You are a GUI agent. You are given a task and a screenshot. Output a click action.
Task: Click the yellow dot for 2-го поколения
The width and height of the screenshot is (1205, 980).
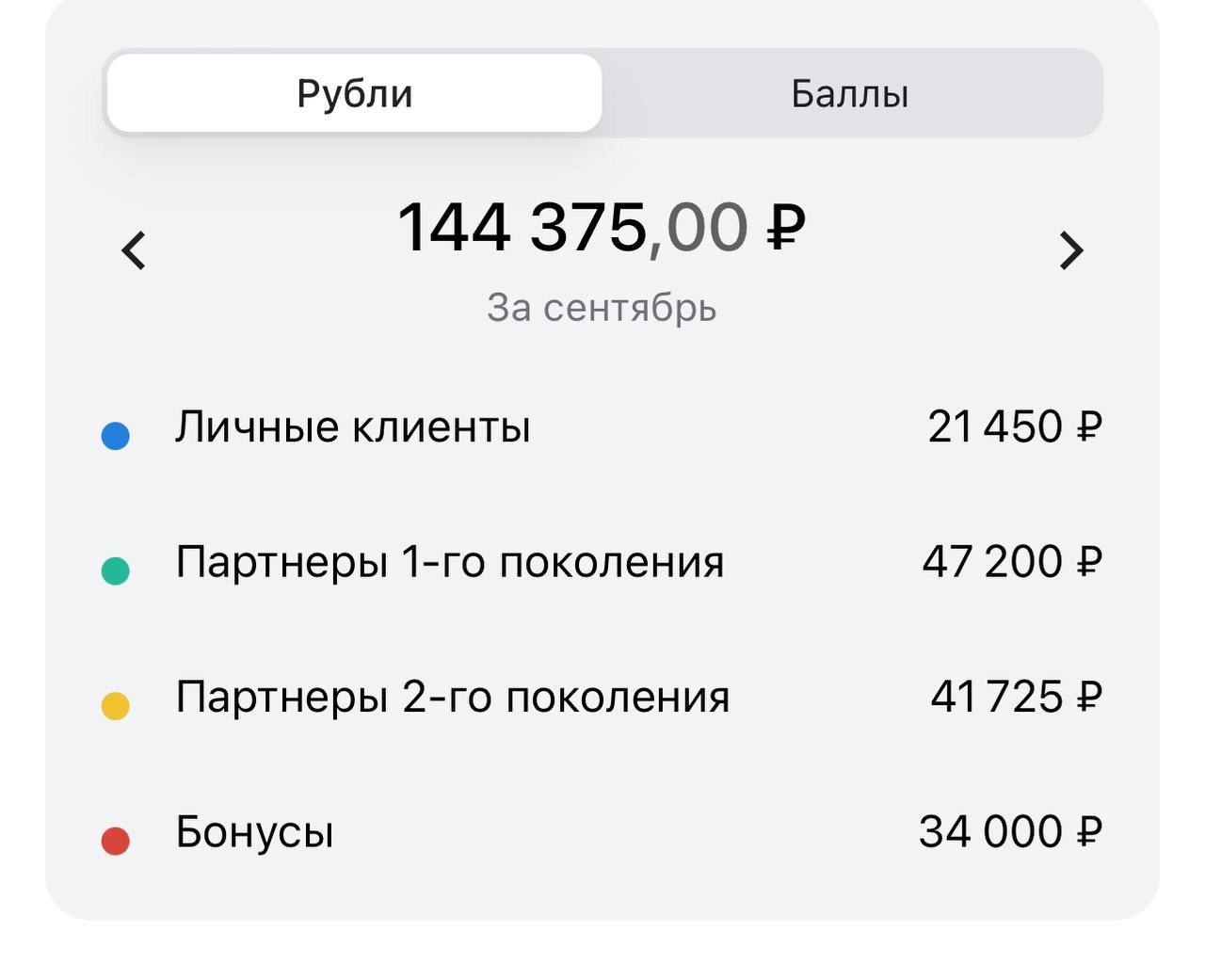click(115, 706)
